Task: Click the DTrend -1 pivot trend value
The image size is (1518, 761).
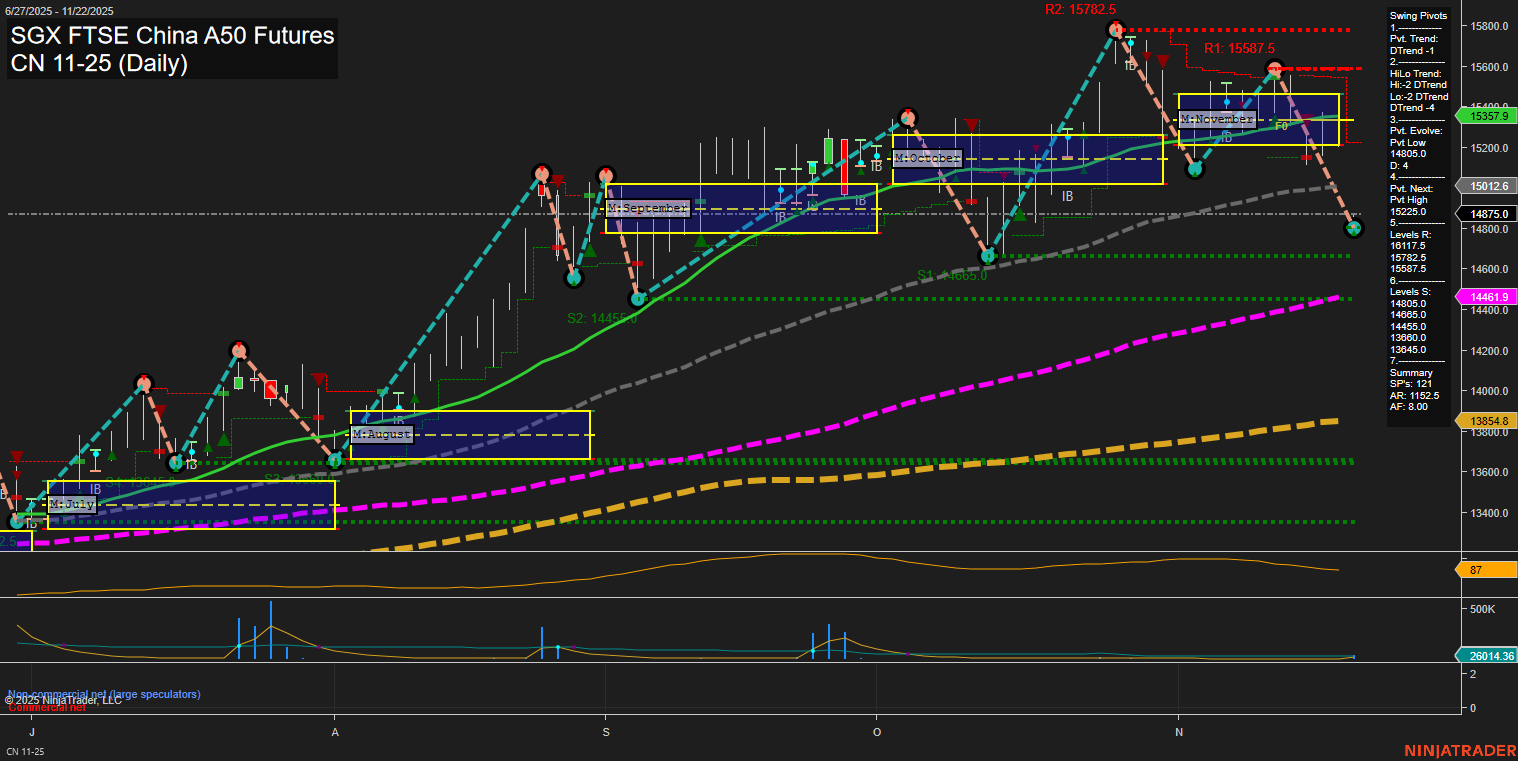Action: [x=1414, y=50]
